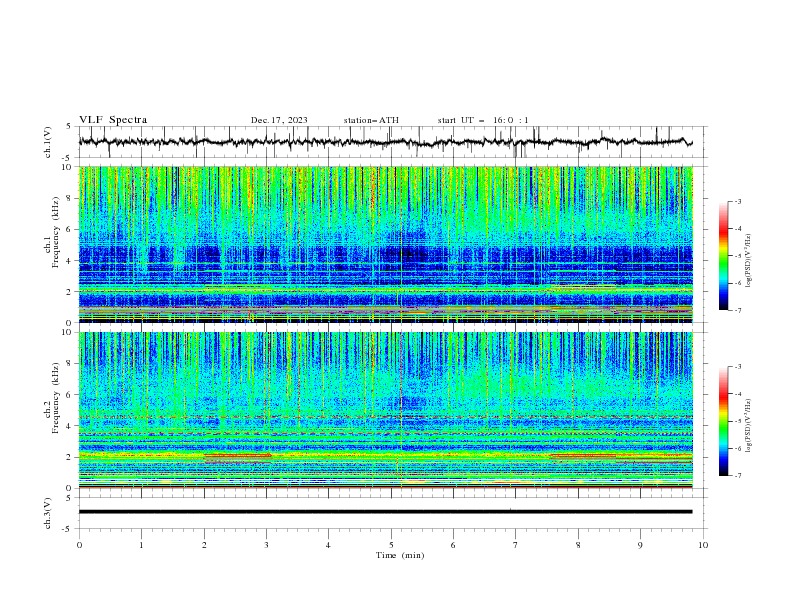Click the final time tick label "10" on the x-axis
This screenshot has width=792, height=612.
pyautogui.click(x=703, y=545)
